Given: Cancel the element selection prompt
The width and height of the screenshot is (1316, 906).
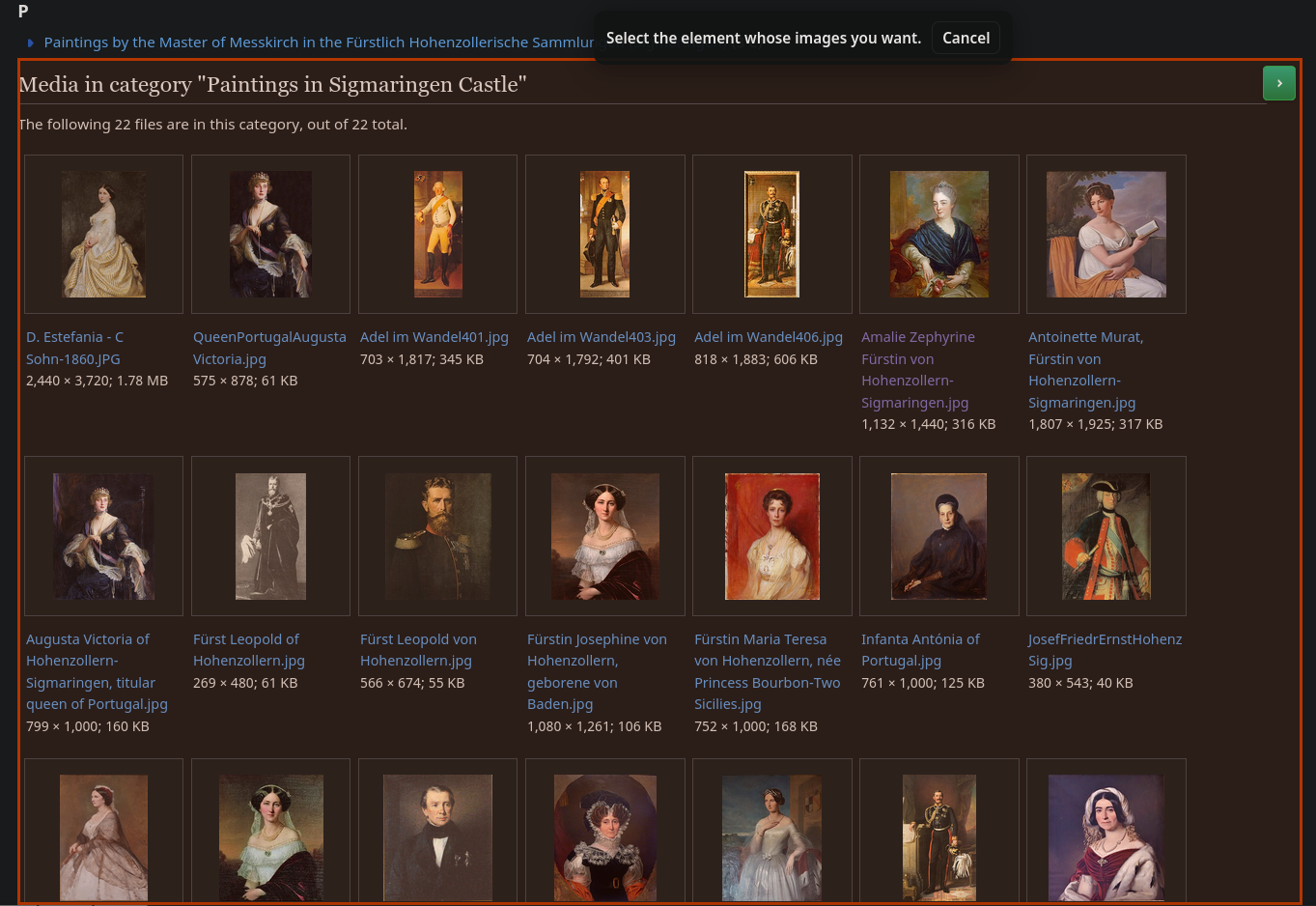Looking at the screenshot, I should pos(966,39).
